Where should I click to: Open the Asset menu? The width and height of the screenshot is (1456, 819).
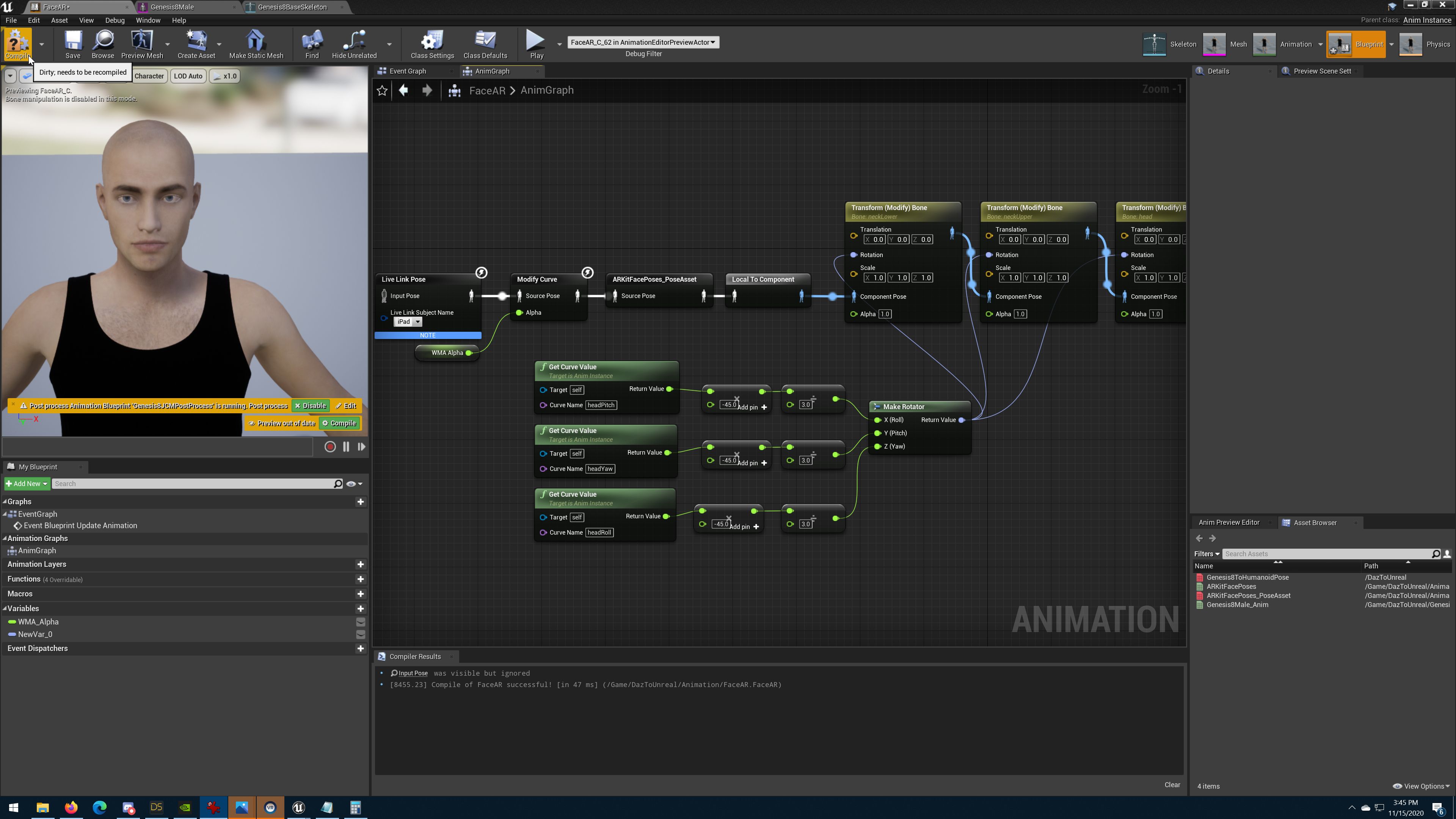(x=60, y=20)
